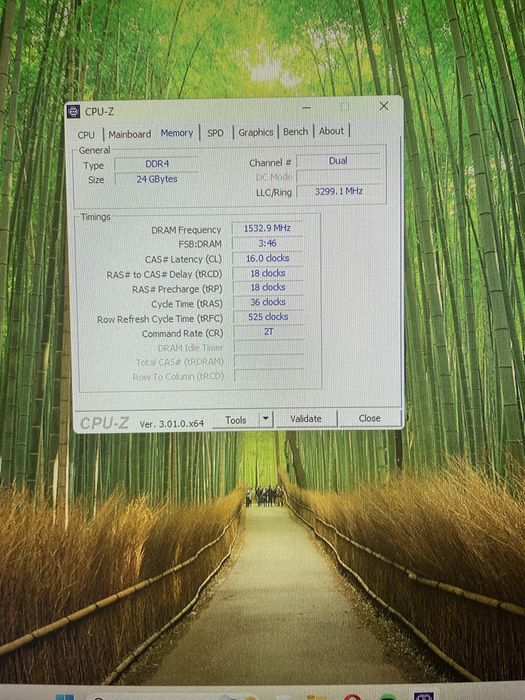Image resolution: width=525 pixels, height=700 pixels.
Task: Click the tRCD 18 clocks value
Action: (268, 273)
